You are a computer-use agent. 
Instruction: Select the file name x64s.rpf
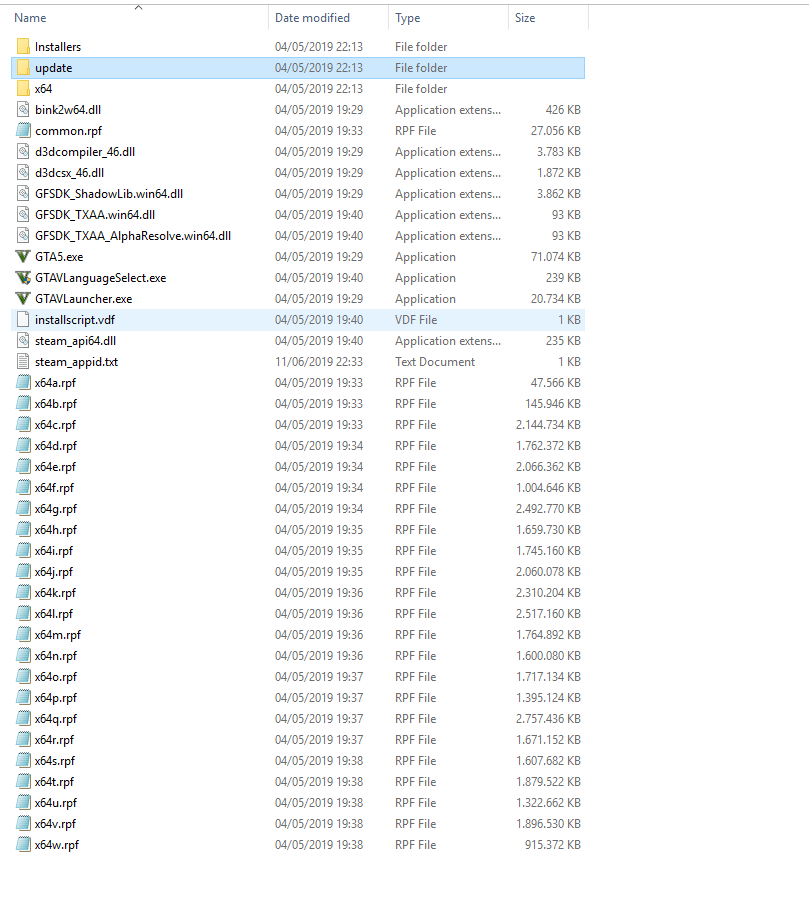(x=55, y=761)
